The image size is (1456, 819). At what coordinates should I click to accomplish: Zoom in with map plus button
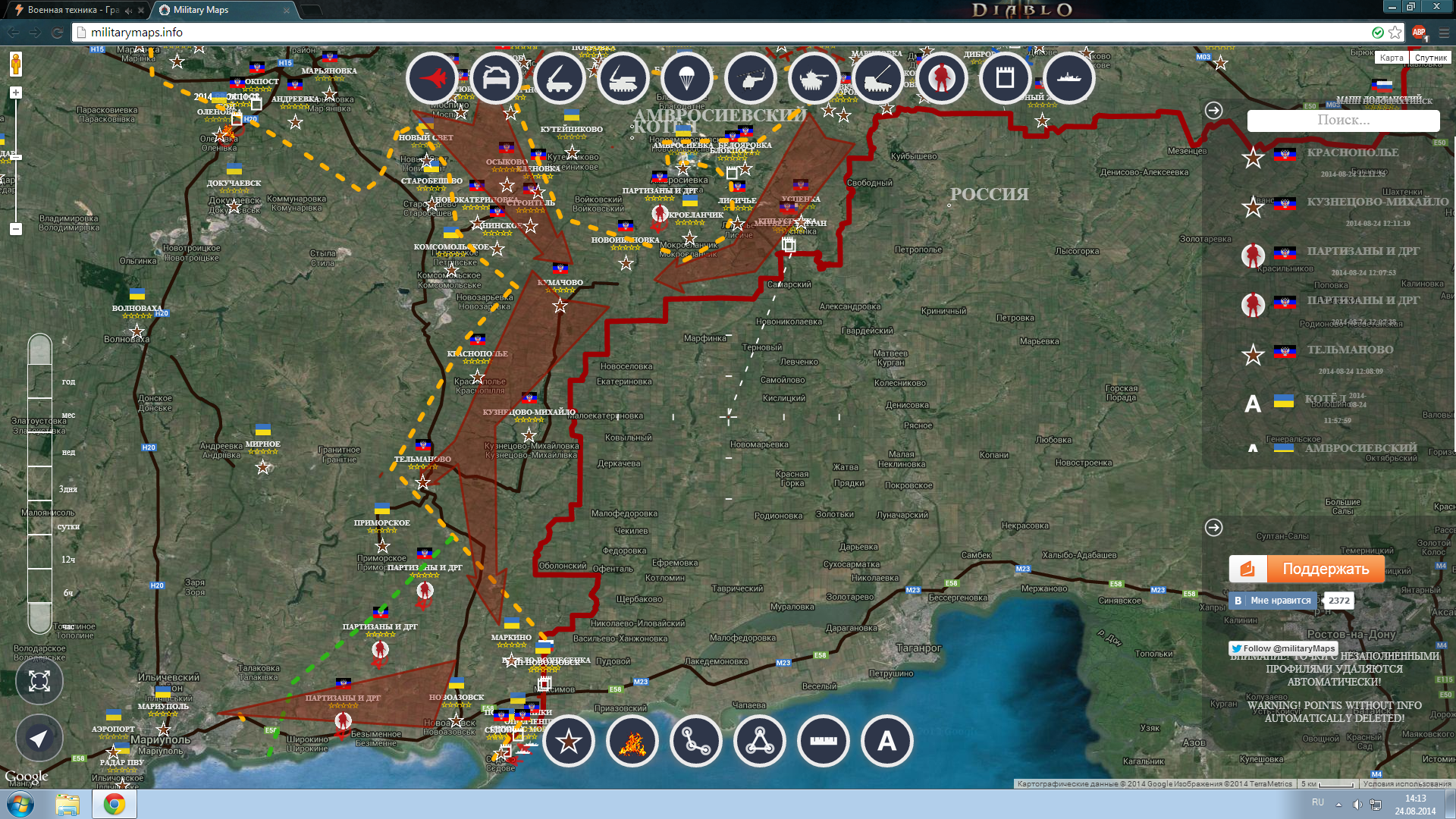pyautogui.click(x=15, y=93)
